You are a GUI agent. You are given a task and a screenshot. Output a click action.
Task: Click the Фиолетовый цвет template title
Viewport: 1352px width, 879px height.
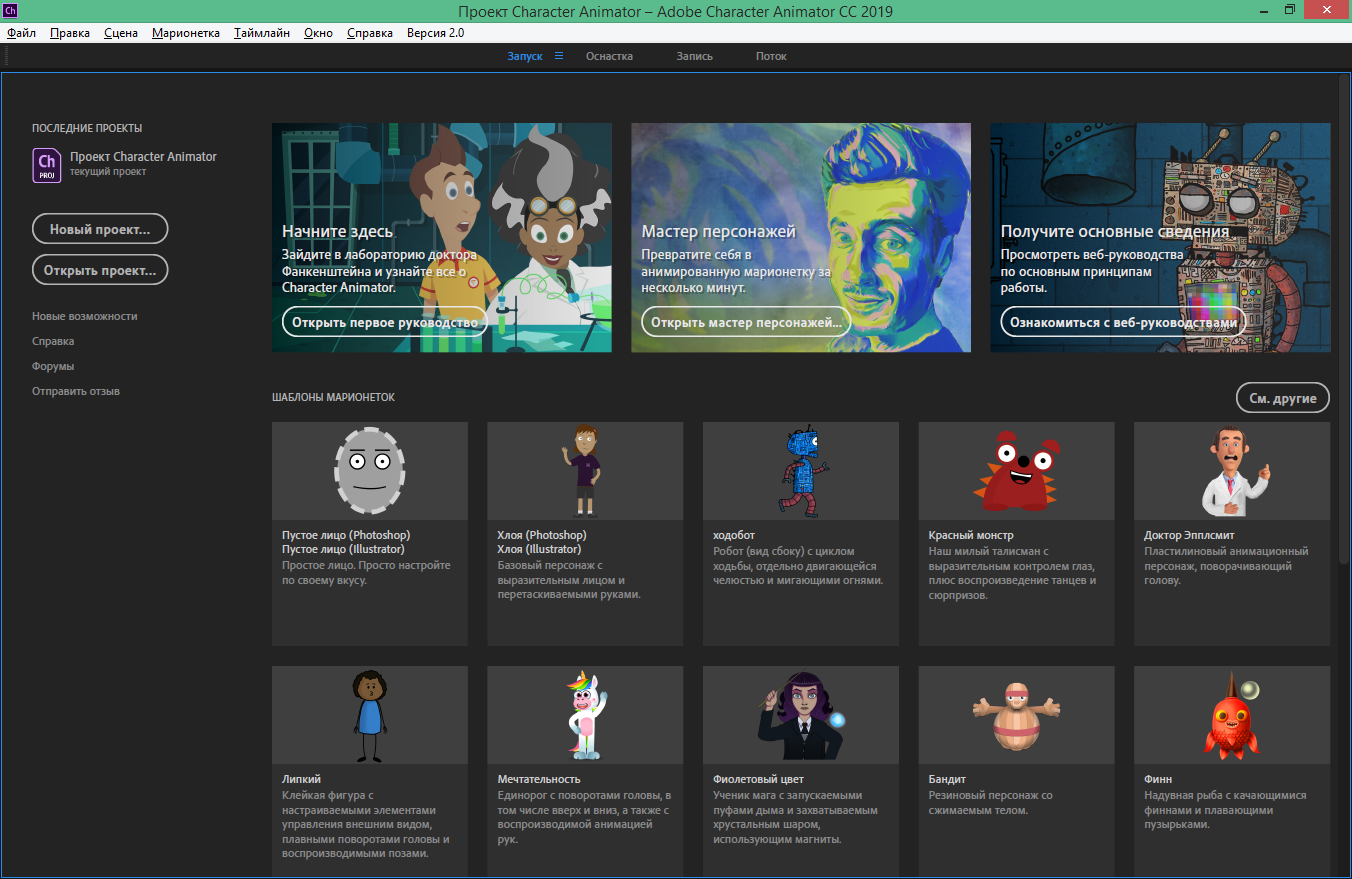click(x=759, y=779)
